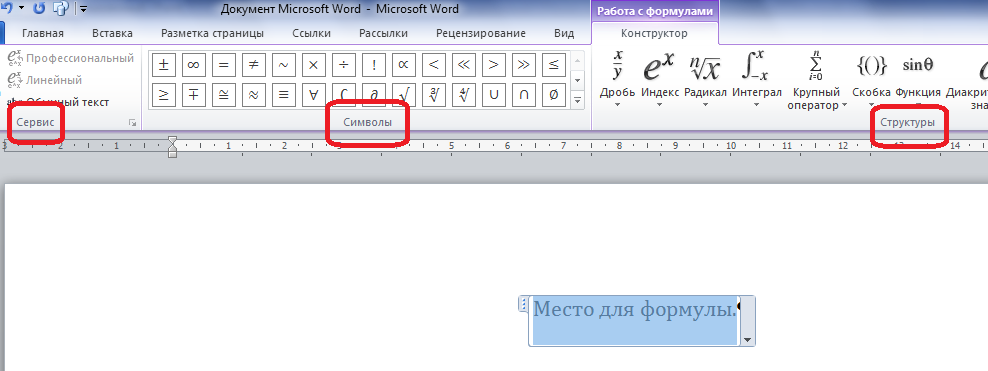Insert the approximately-equal congruent symbol
Image resolution: width=988 pixels, height=371 pixels.
click(x=224, y=94)
